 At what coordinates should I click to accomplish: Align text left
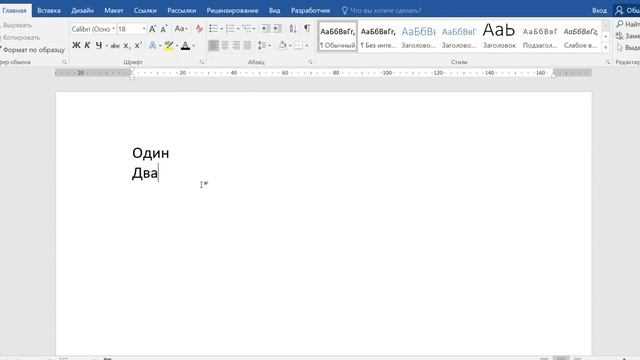tap(213, 45)
